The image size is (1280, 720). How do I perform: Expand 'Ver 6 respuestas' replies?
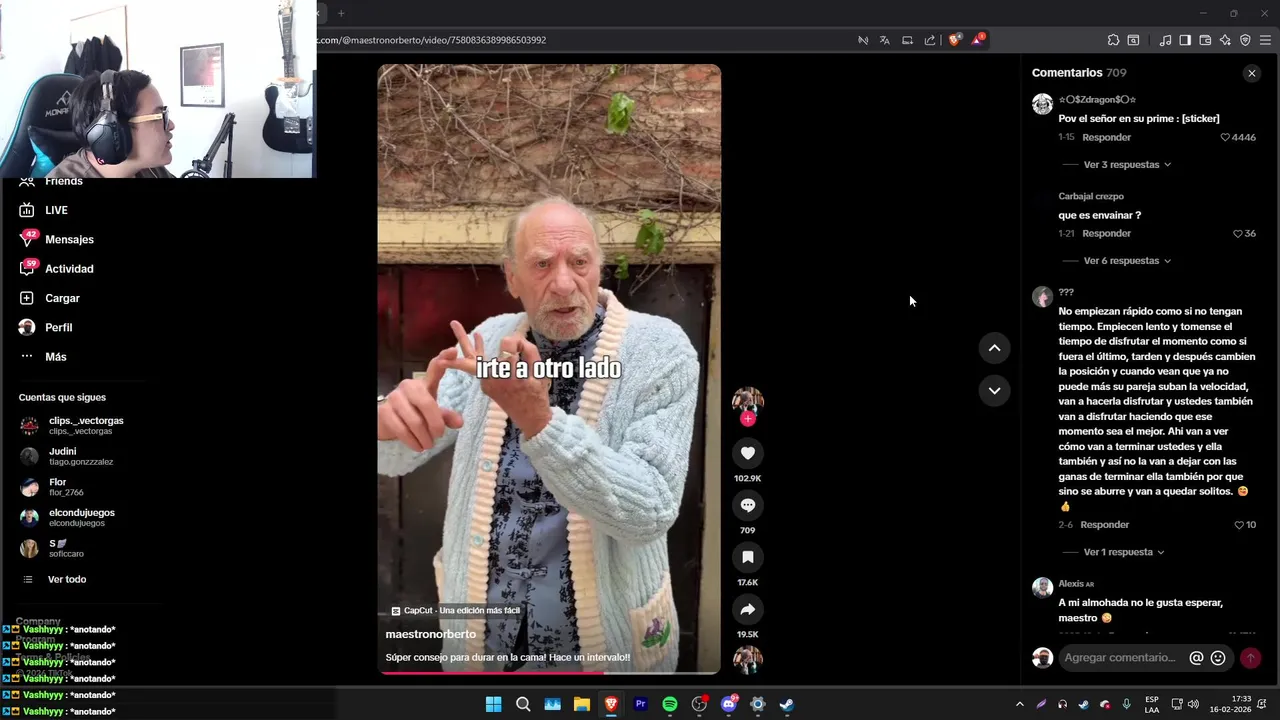1127,261
